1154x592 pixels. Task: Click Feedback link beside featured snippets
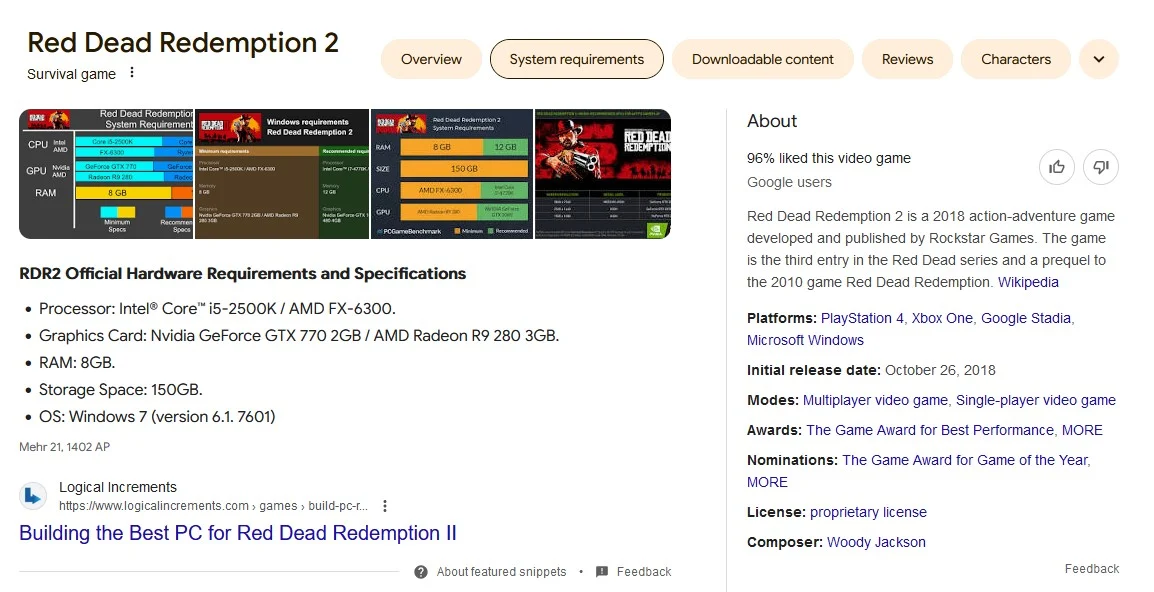click(x=644, y=572)
